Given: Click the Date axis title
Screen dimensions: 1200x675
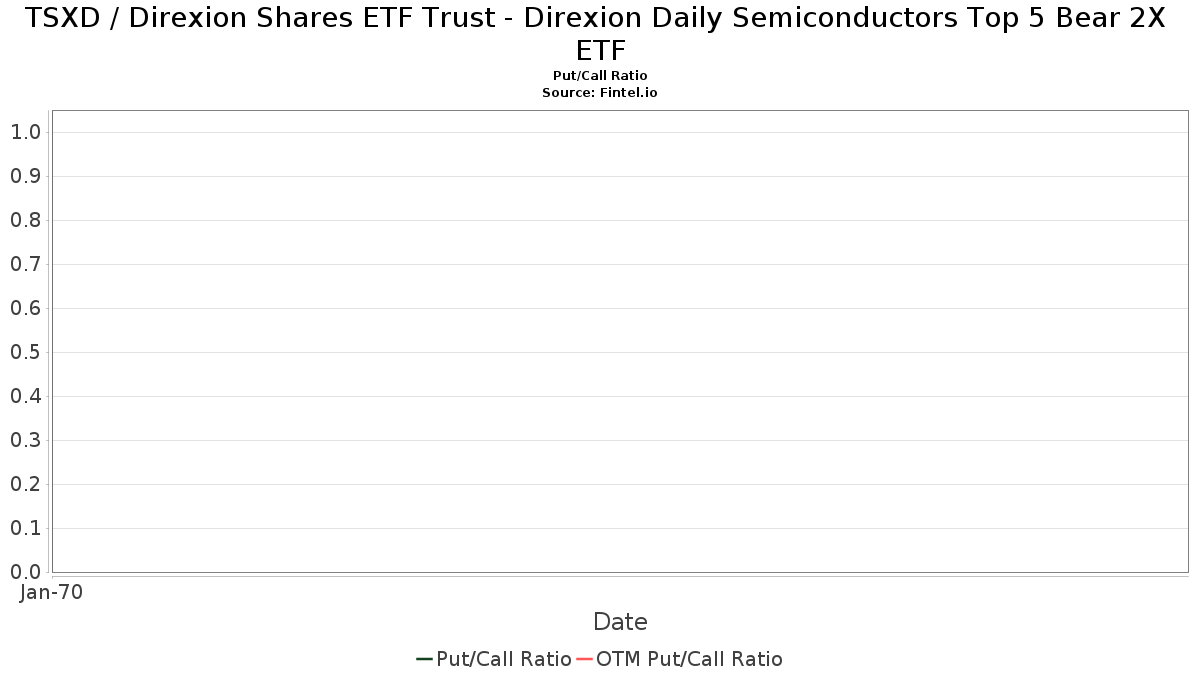Looking at the screenshot, I should (620, 622).
